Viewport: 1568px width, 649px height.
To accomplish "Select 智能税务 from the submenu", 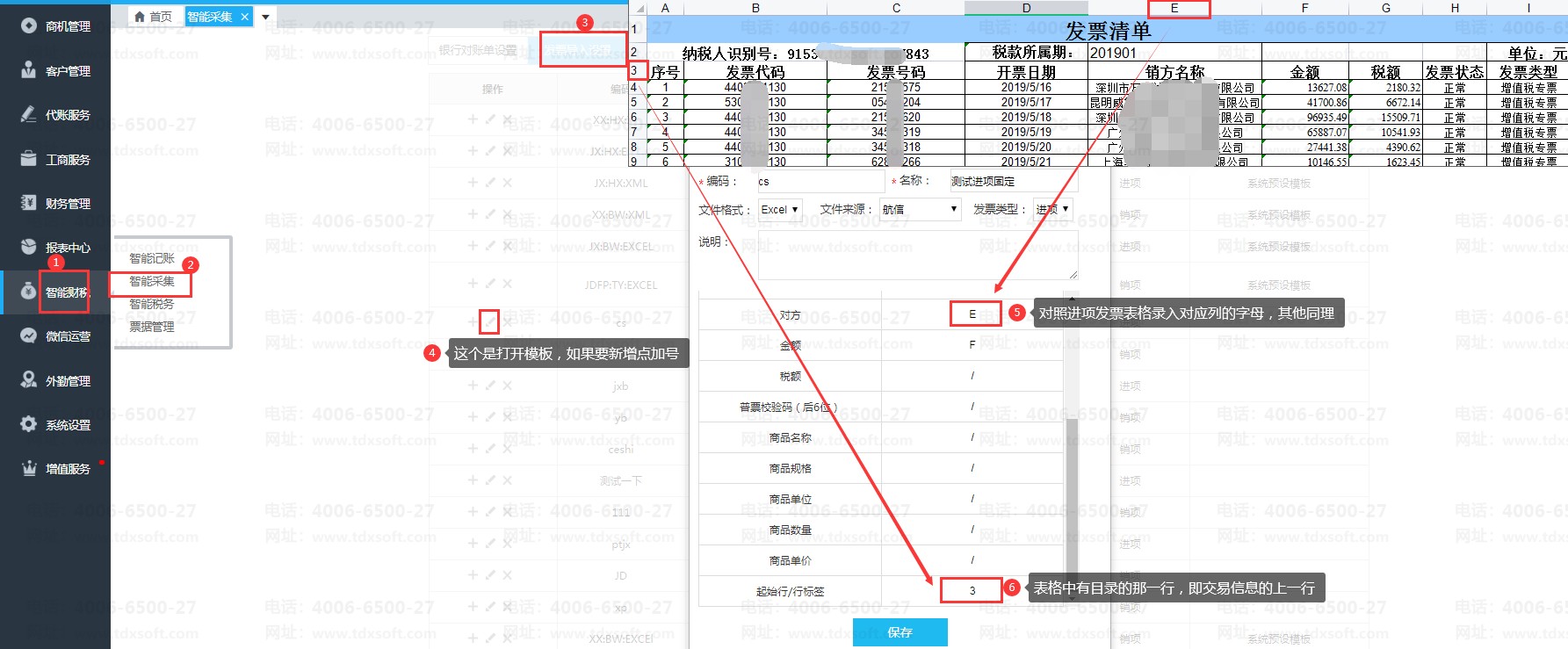I will [x=152, y=304].
